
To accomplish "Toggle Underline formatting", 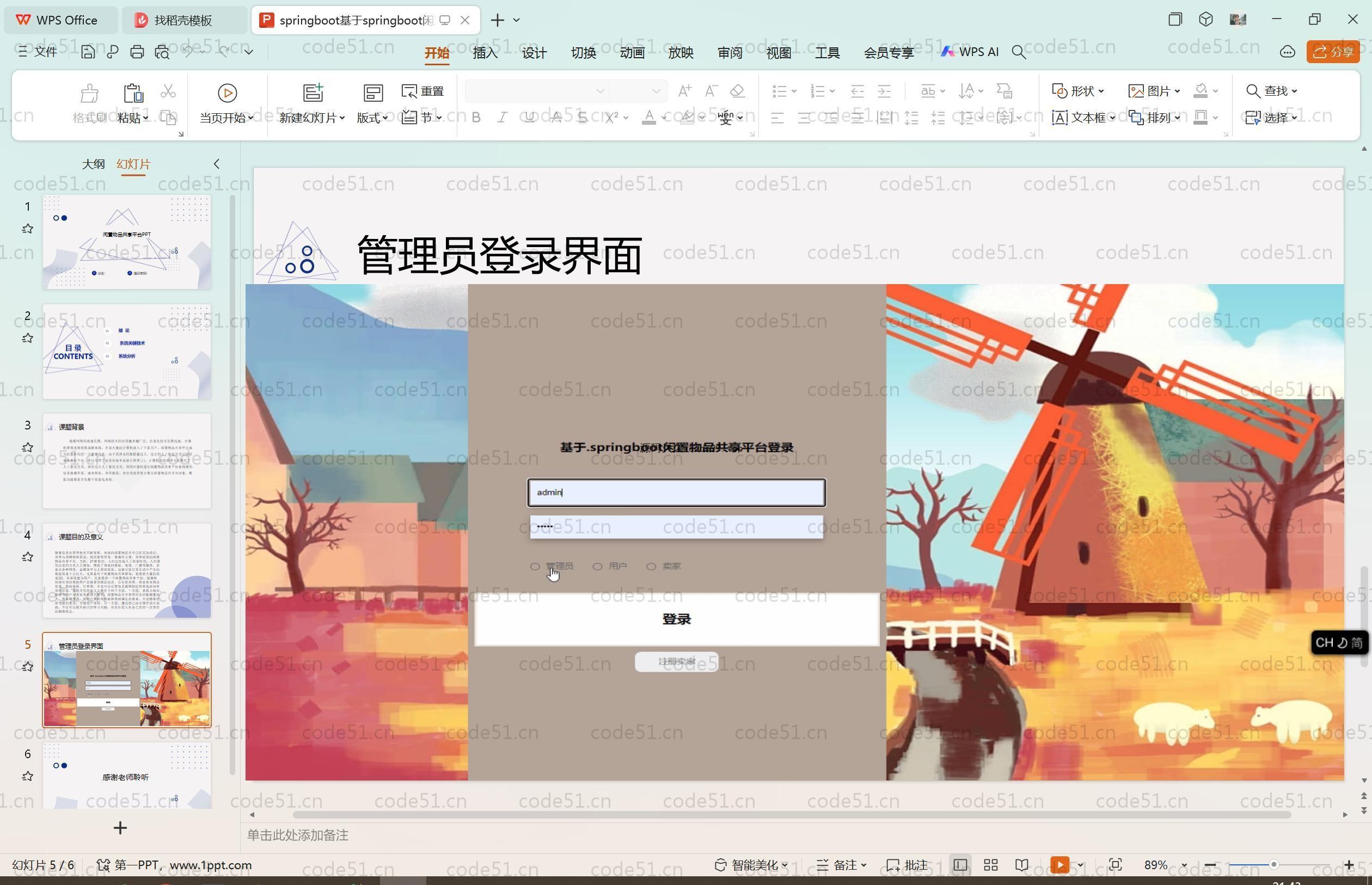I will 529,117.
